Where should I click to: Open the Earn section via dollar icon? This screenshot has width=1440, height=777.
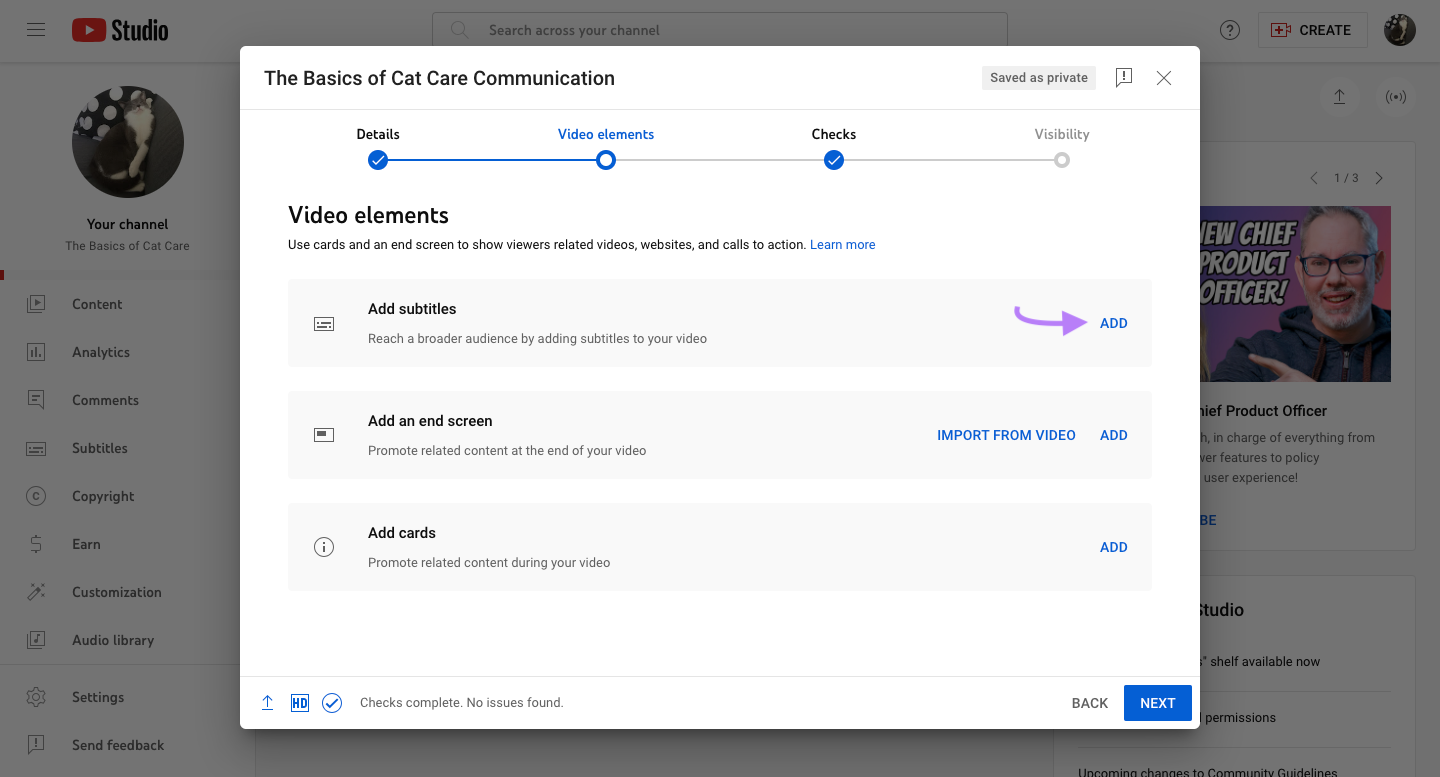(x=35, y=544)
